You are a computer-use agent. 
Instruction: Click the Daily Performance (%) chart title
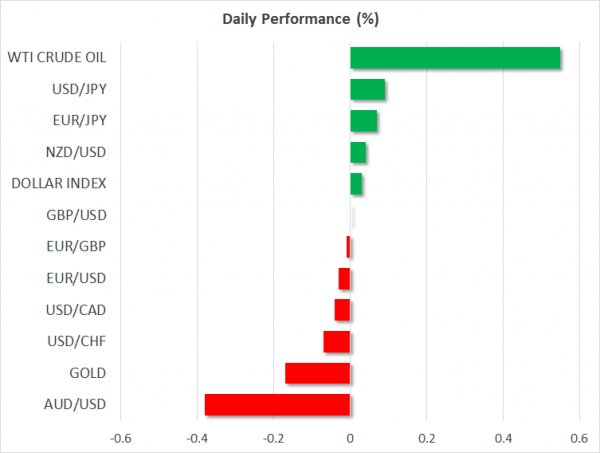[x=299, y=20]
